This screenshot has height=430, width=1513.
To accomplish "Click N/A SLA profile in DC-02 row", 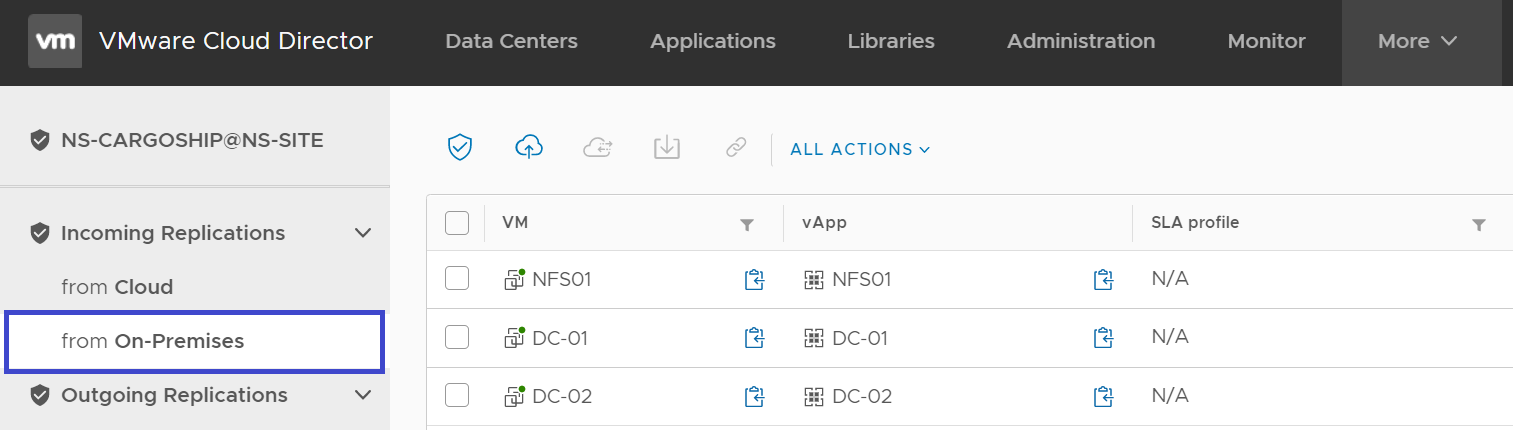I will (1170, 396).
